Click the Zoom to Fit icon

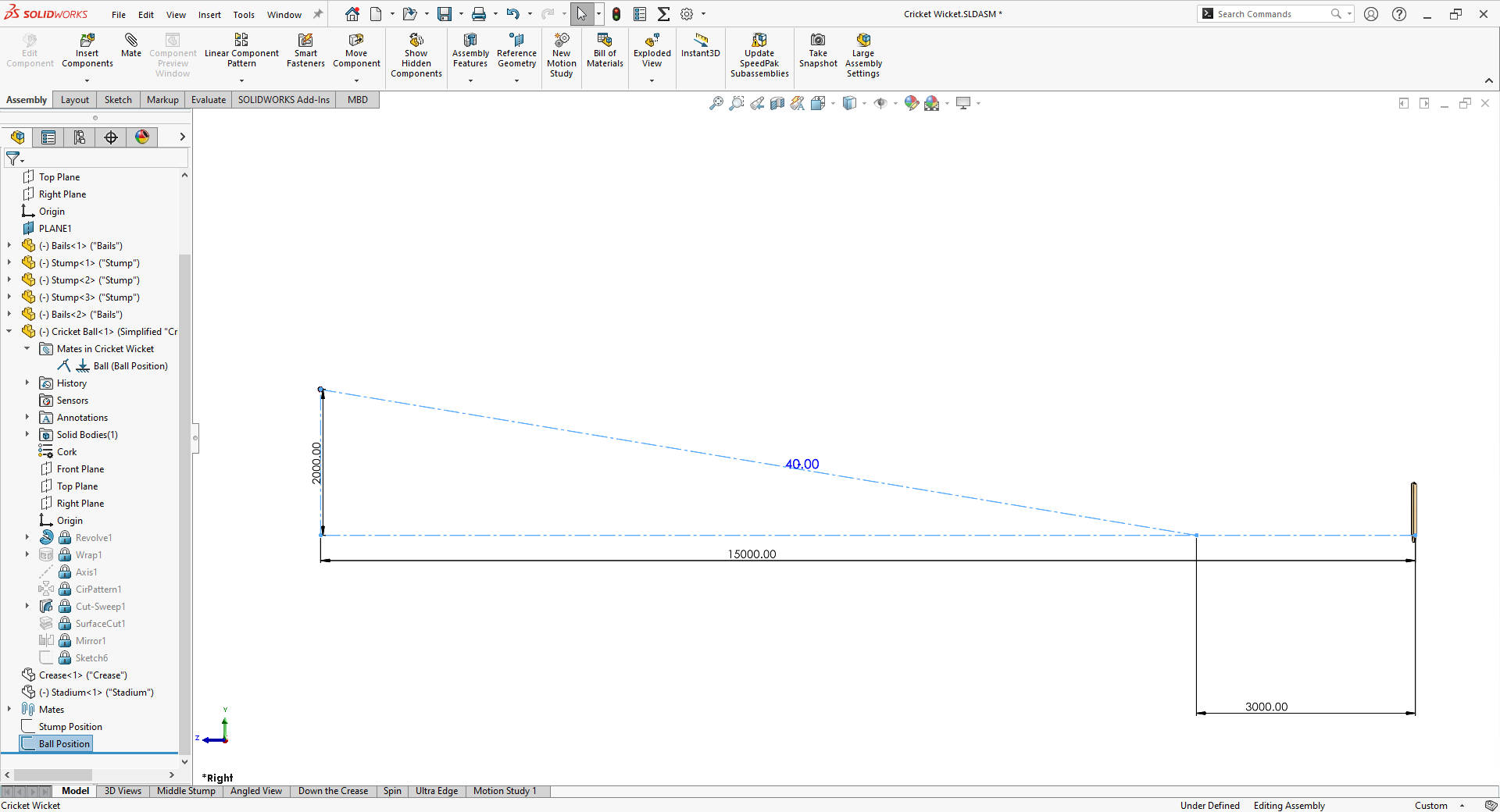point(718,102)
